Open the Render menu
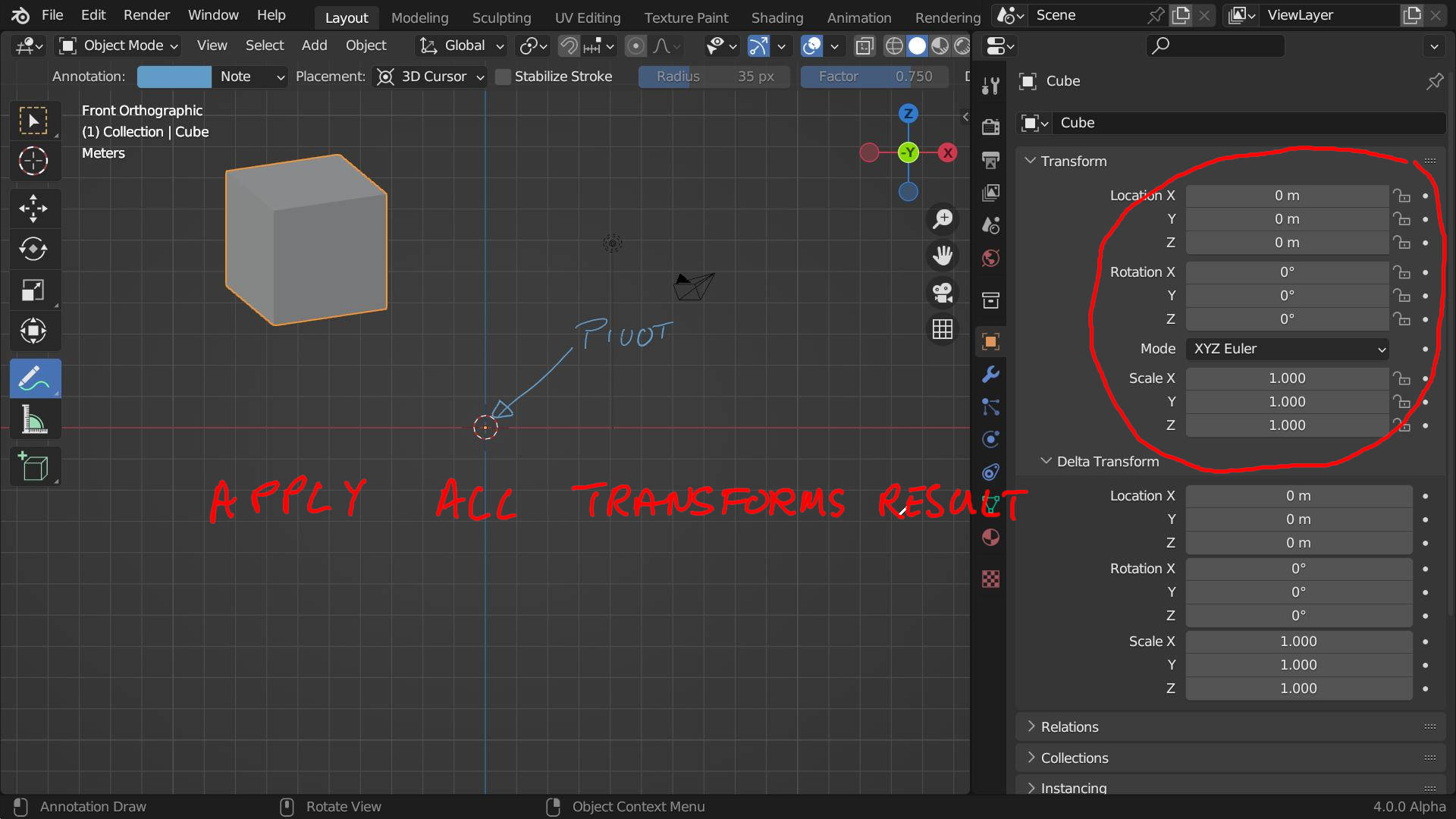 pyautogui.click(x=146, y=15)
